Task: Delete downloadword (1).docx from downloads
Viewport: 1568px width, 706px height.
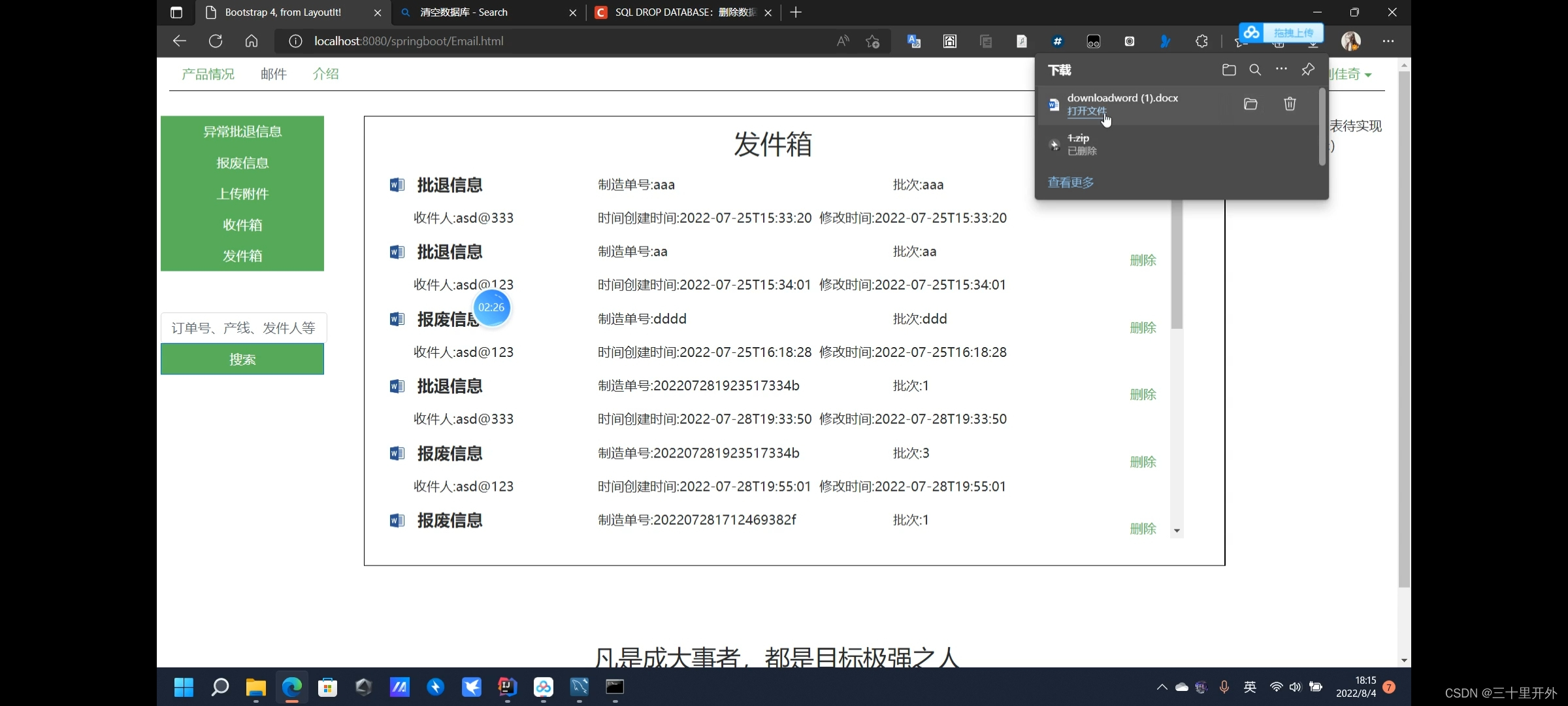Action: pyautogui.click(x=1290, y=104)
